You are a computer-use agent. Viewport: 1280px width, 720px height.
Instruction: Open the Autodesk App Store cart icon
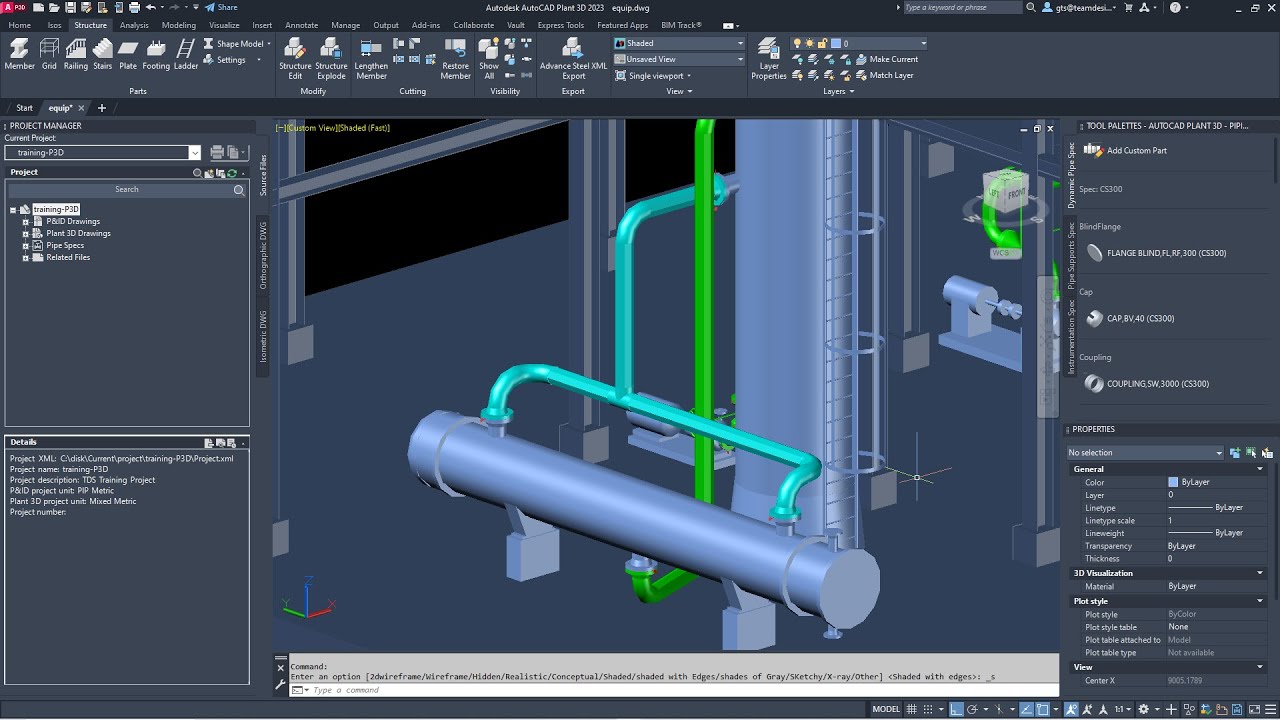[x=1127, y=7]
